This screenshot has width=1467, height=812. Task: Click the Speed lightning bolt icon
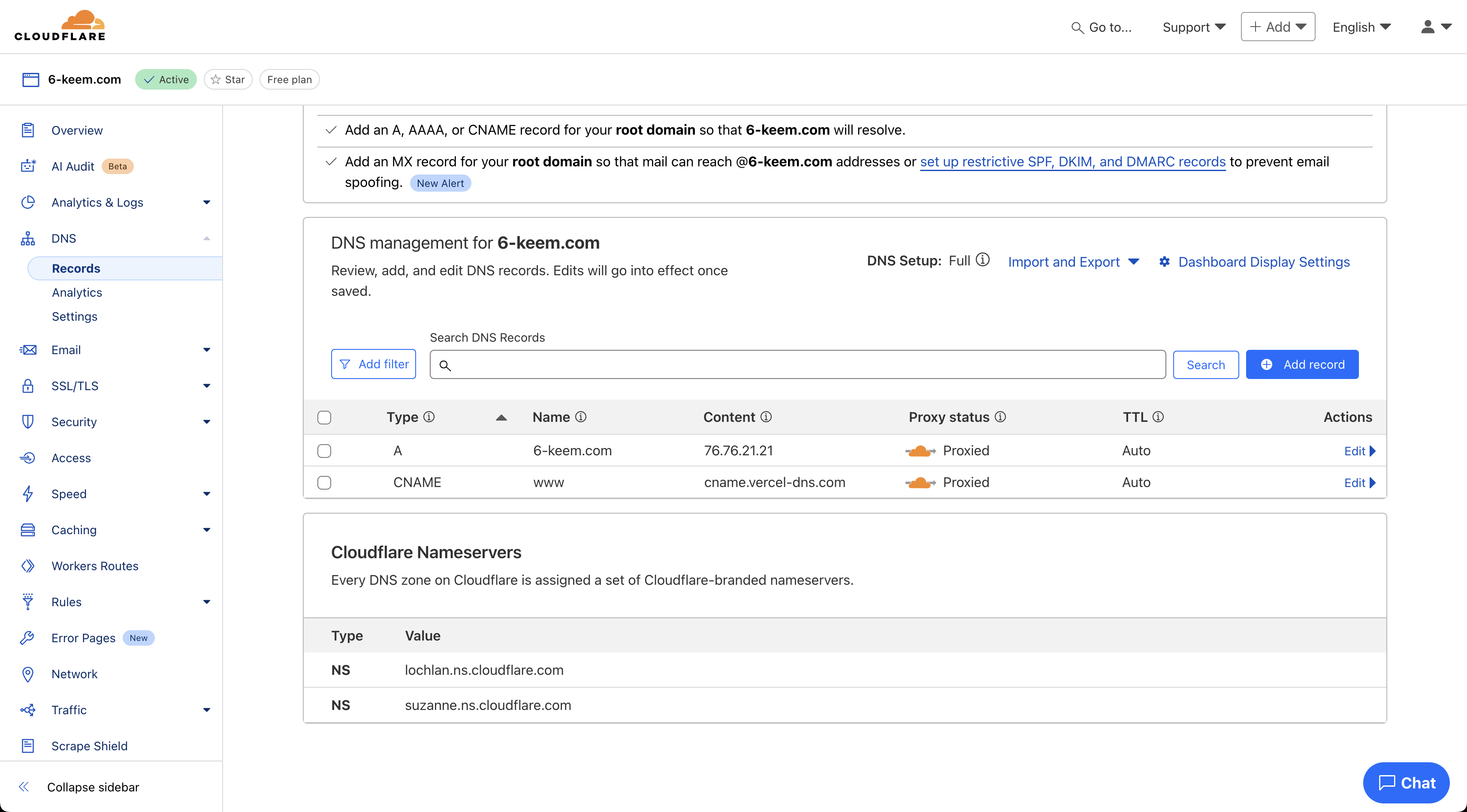point(28,494)
